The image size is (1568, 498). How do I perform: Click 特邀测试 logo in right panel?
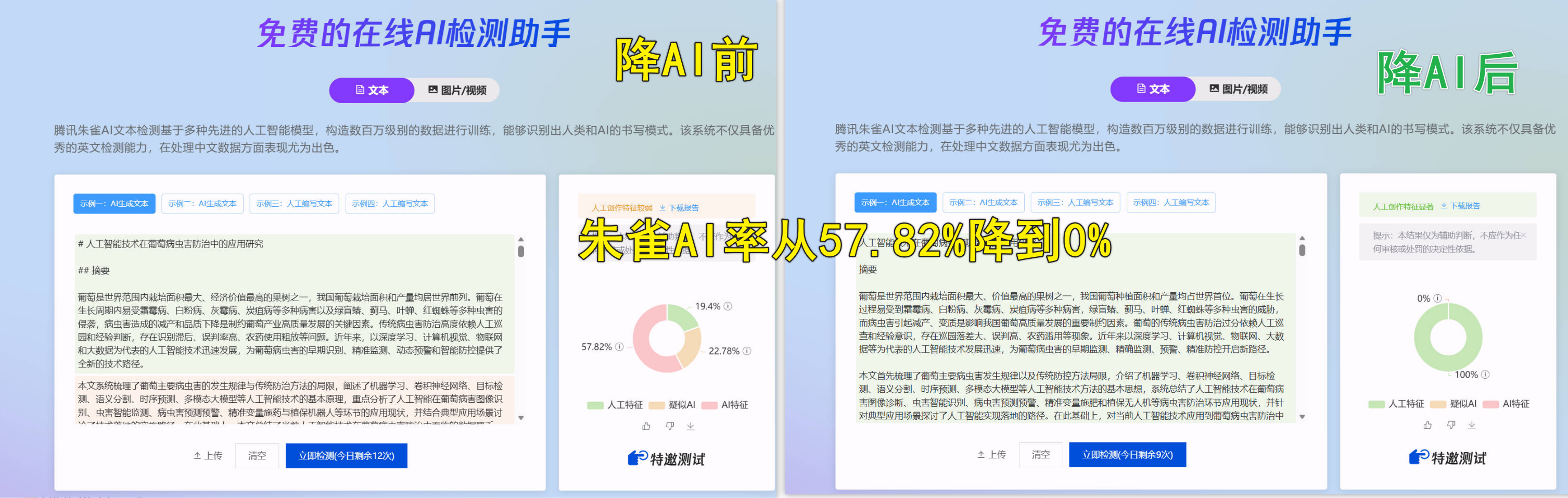1447,457
